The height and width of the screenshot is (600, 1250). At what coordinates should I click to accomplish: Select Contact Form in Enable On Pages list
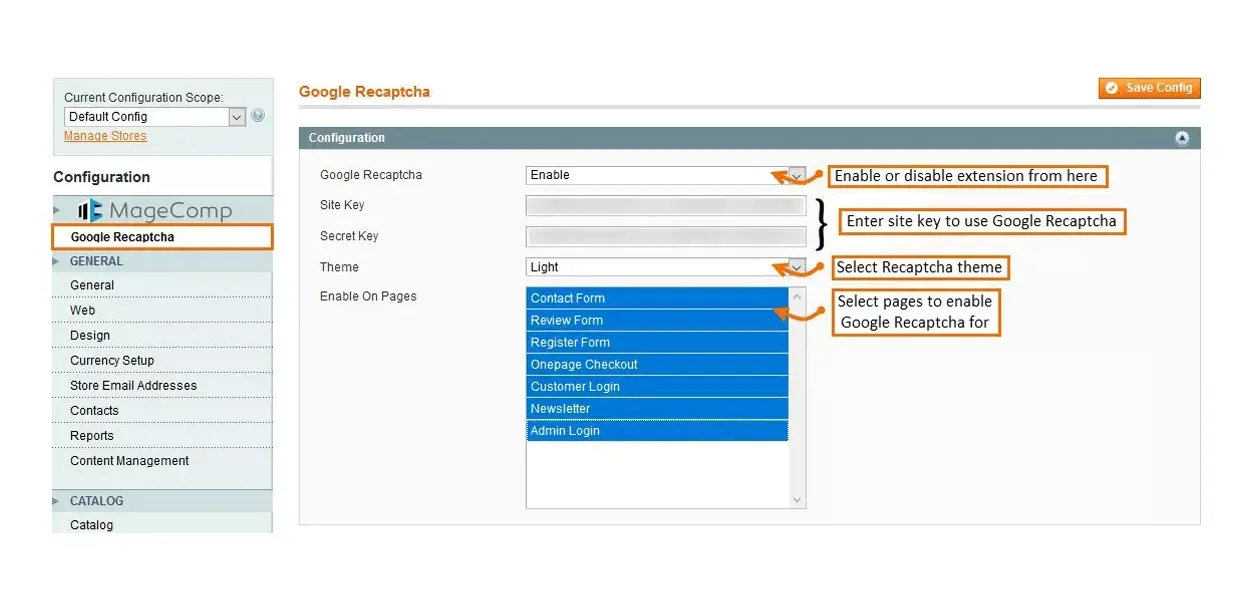657,298
